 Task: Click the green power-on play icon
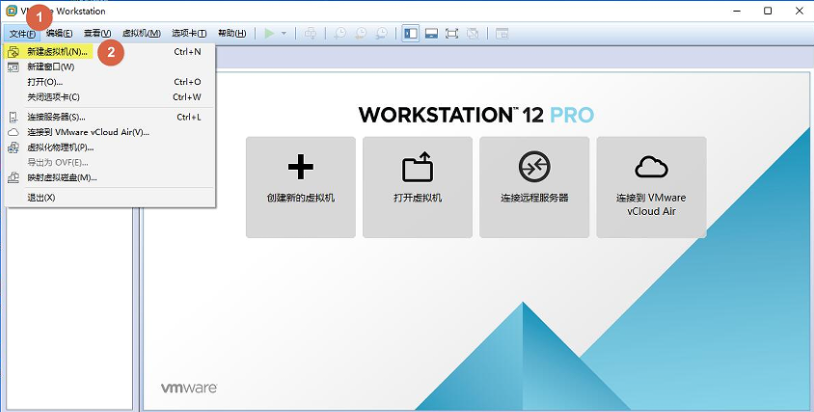(x=269, y=34)
